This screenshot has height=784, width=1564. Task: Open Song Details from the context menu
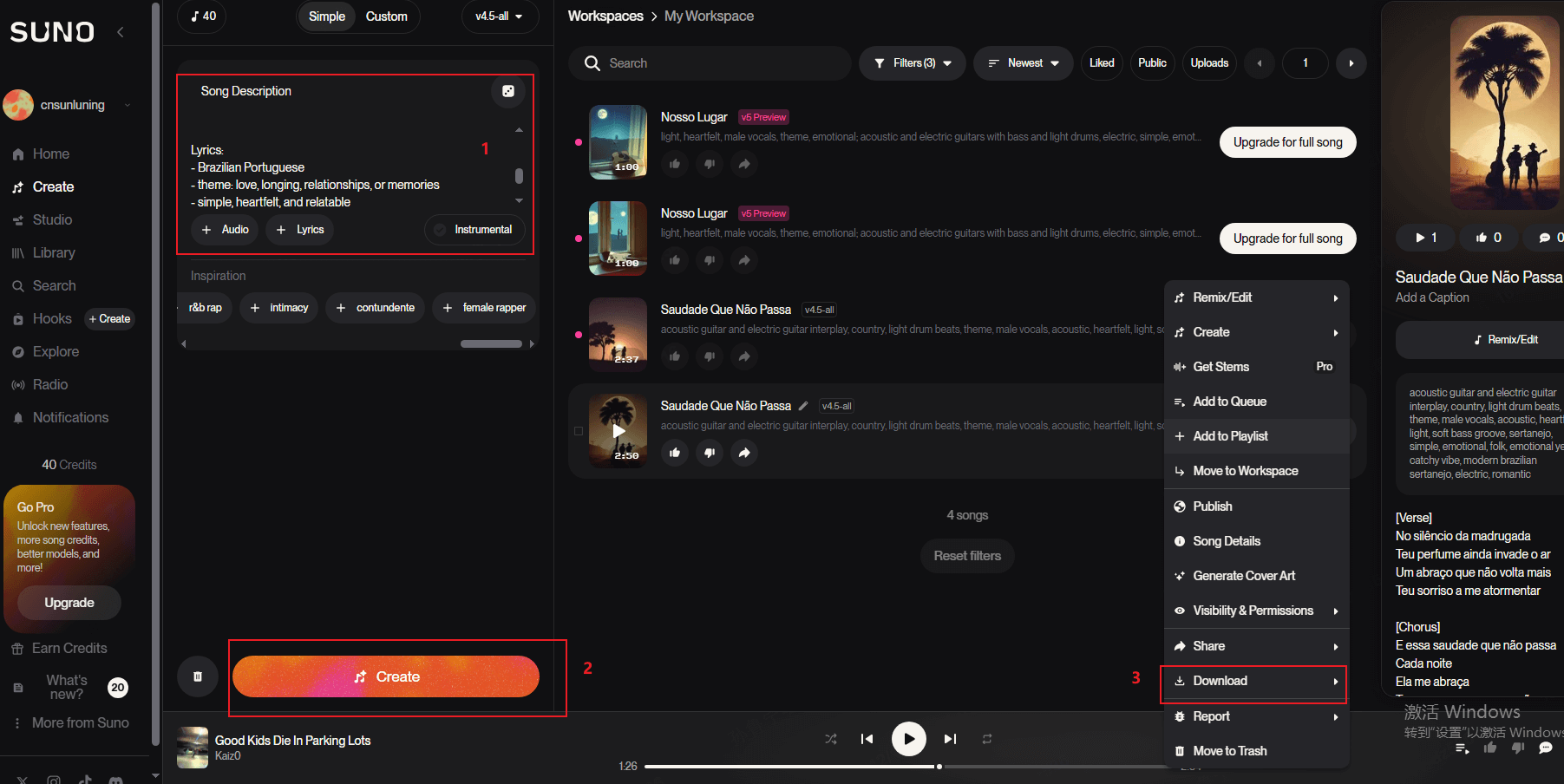coord(1227,540)
